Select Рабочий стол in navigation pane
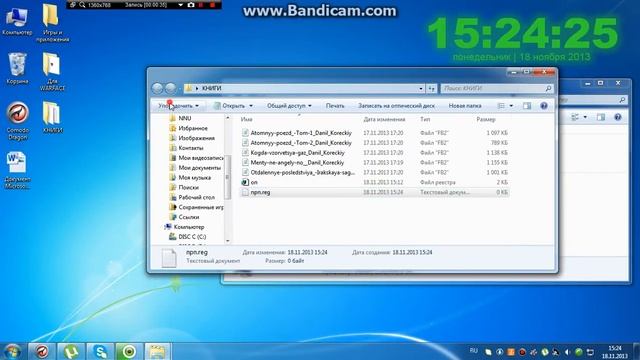The height and width of the screenshot is (360, 640). pyautogui.click(x=196, y=197)
